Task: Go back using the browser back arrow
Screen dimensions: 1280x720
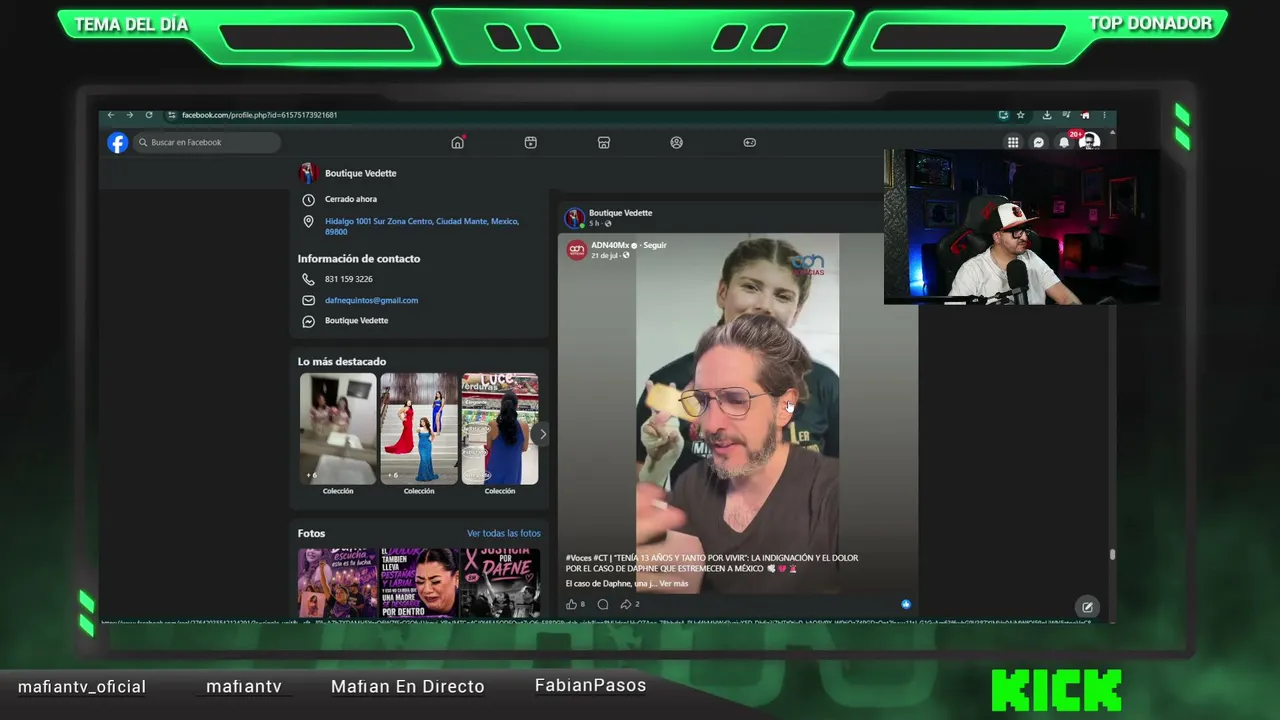Action: pyautogui.click(x=111, y=115)
